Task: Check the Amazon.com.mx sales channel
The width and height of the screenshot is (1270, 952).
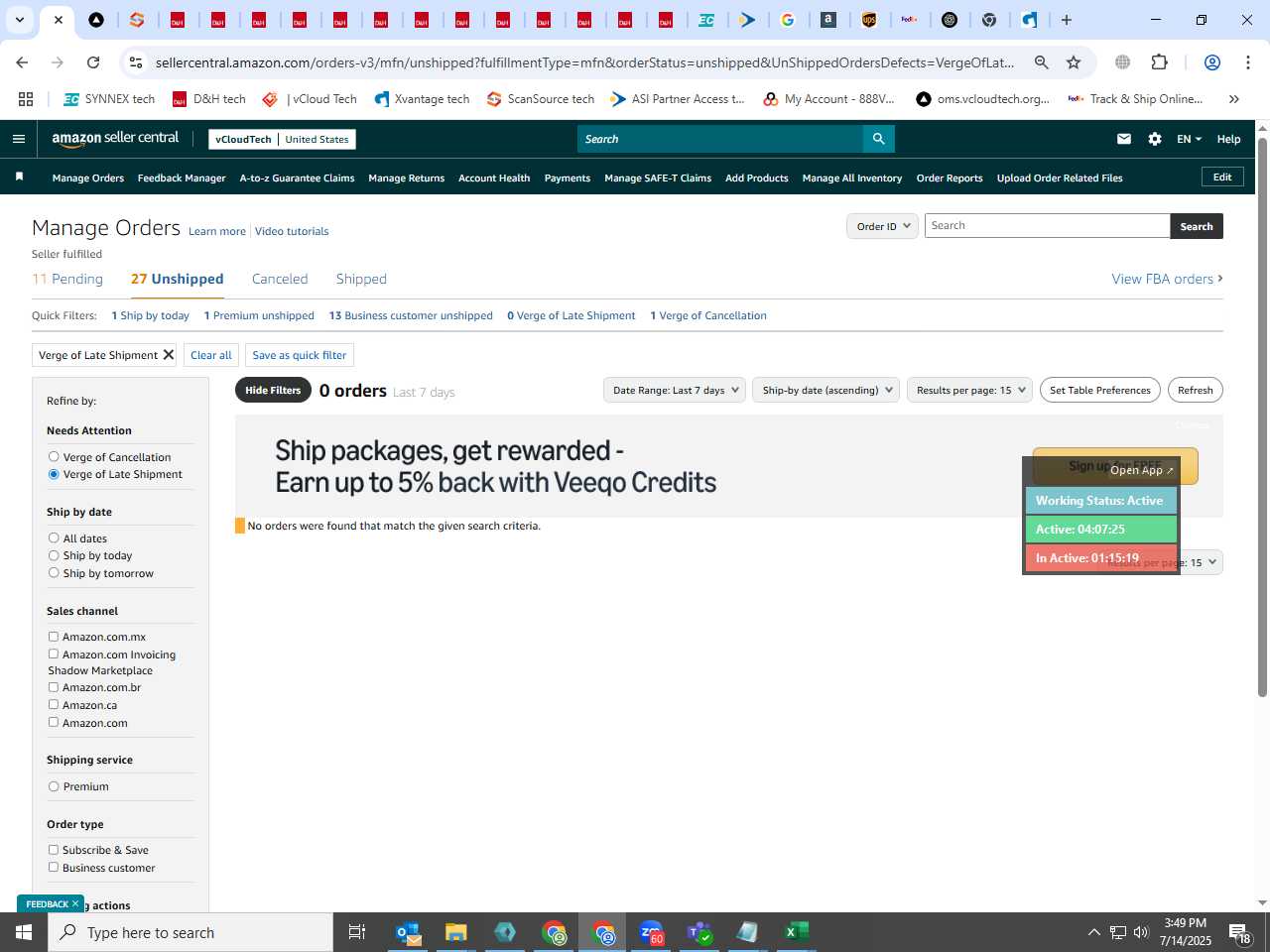Action: click(54, 637)
